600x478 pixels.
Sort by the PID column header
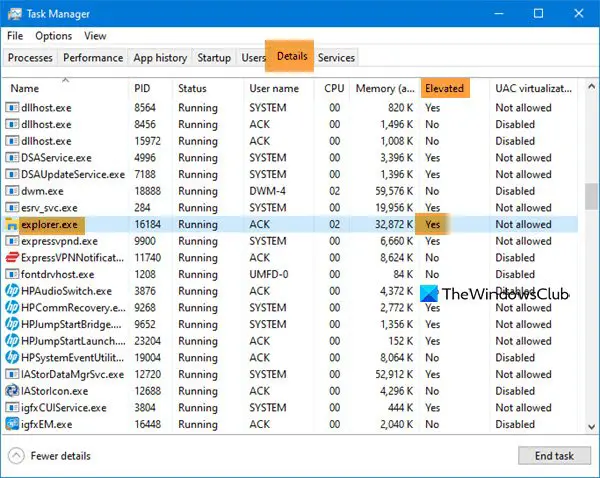tap(150, 88)
